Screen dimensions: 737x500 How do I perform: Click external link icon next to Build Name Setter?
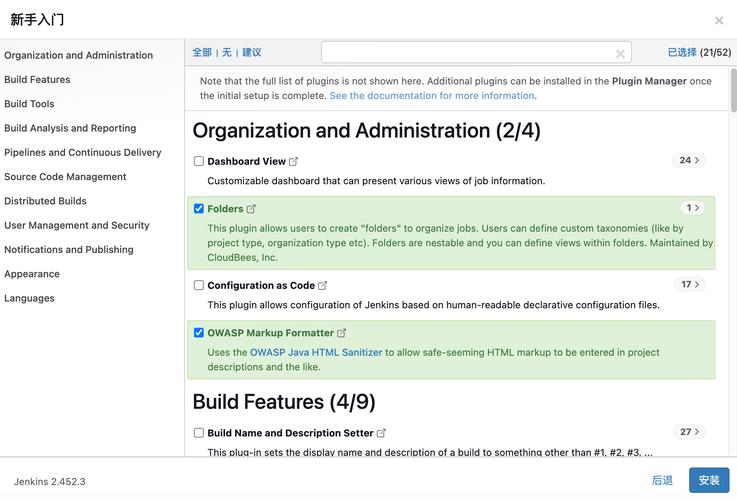tap(381, 434)
